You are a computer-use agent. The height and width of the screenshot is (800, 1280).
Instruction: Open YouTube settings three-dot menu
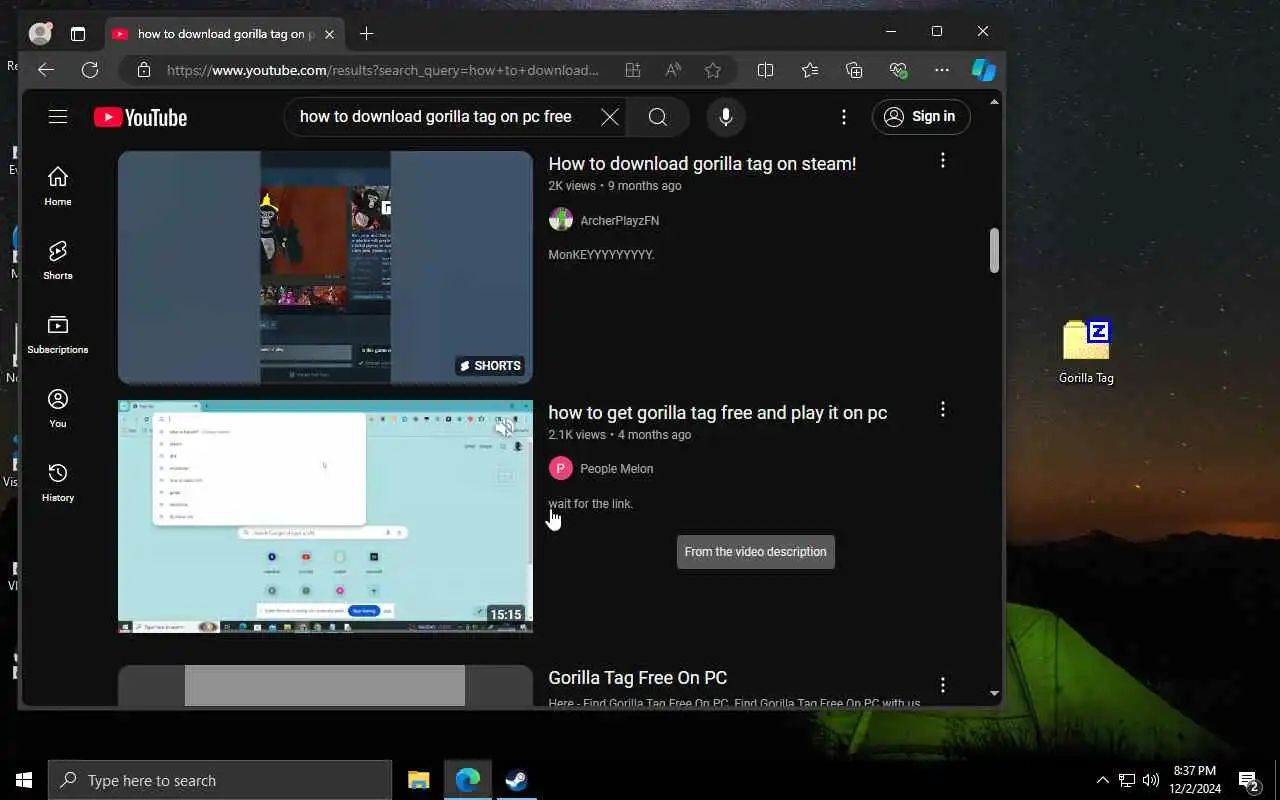[x=844, y=117]
